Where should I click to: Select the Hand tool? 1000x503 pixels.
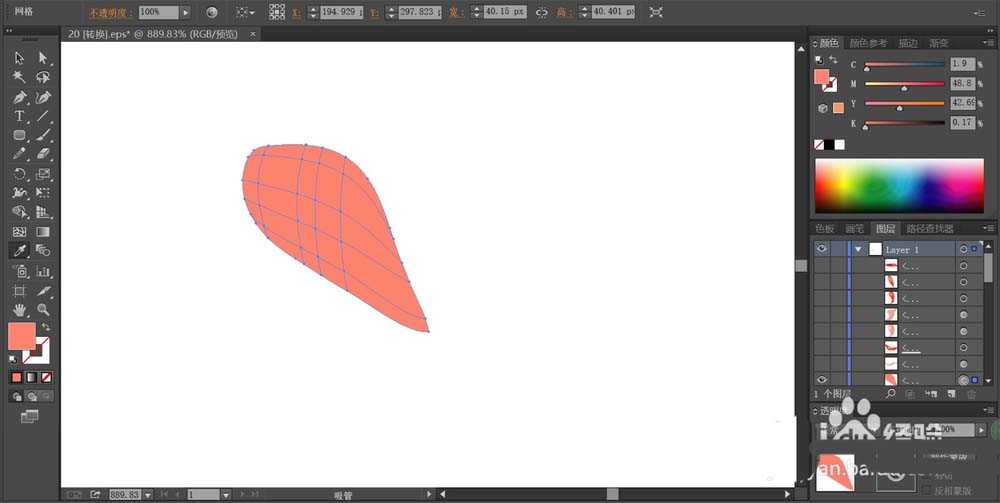pyautogui.click(x=19, y=310)
